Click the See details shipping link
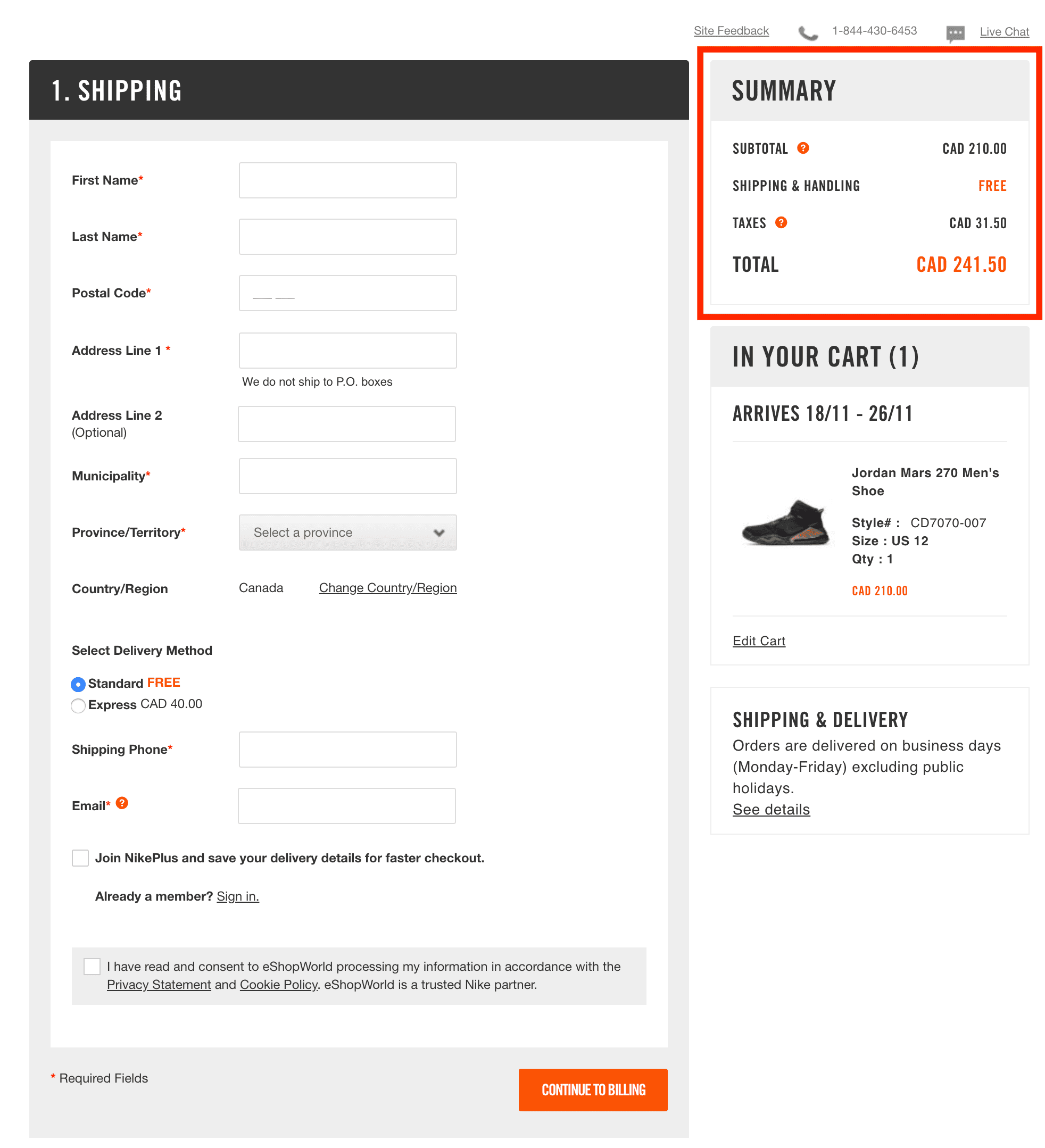Image resolution: width=1045 pixels, height=1148 pixels. pos(772,809)
